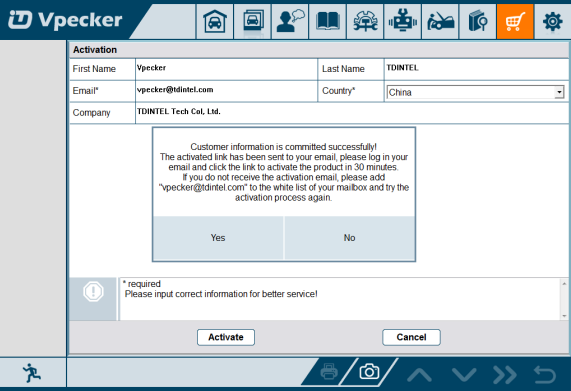Click the running man exit icon
The height and width of the screenshot is (391, 571).
[x=32, y=373]
